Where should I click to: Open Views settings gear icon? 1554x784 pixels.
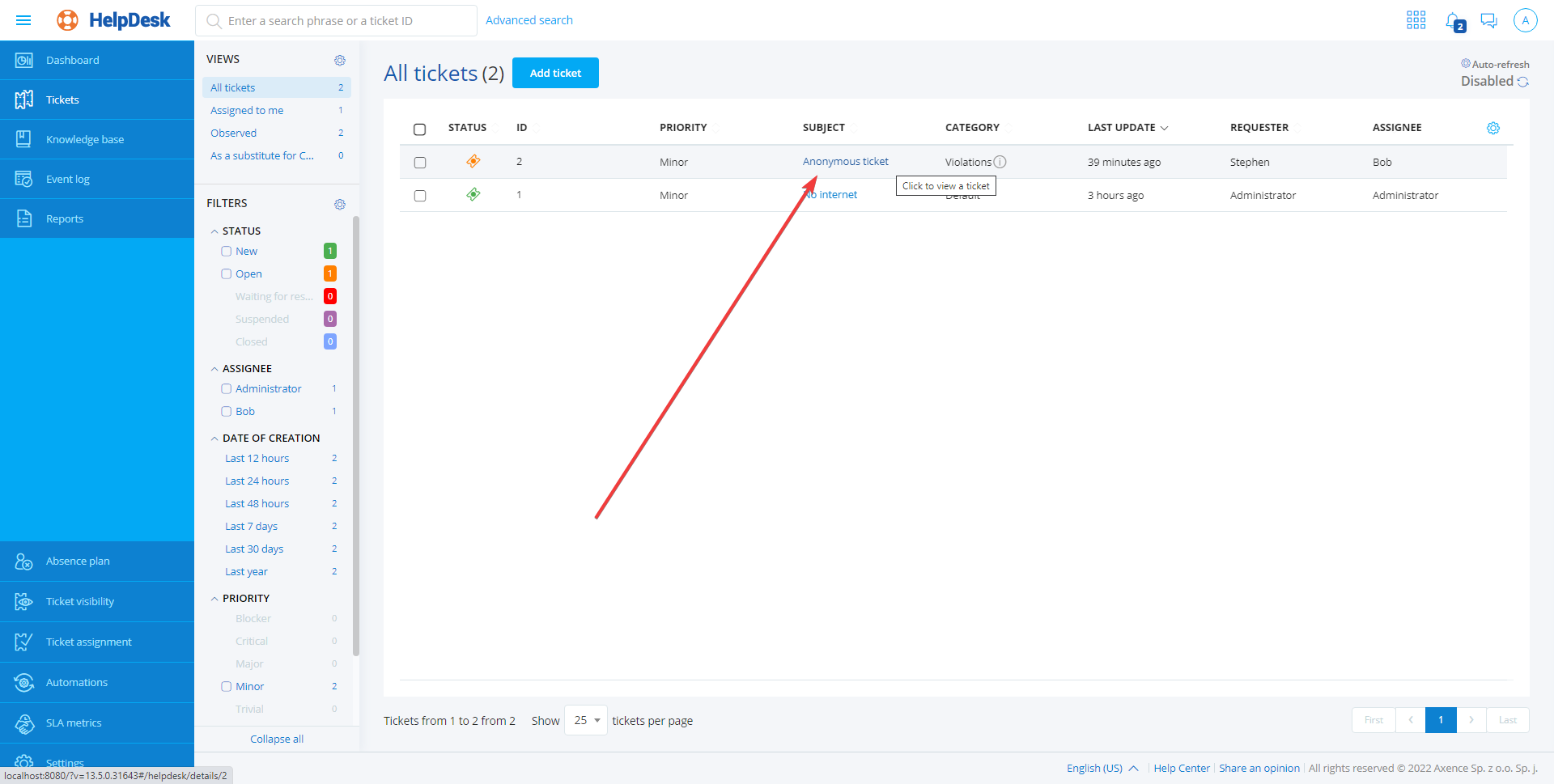[x=340, y=60]
